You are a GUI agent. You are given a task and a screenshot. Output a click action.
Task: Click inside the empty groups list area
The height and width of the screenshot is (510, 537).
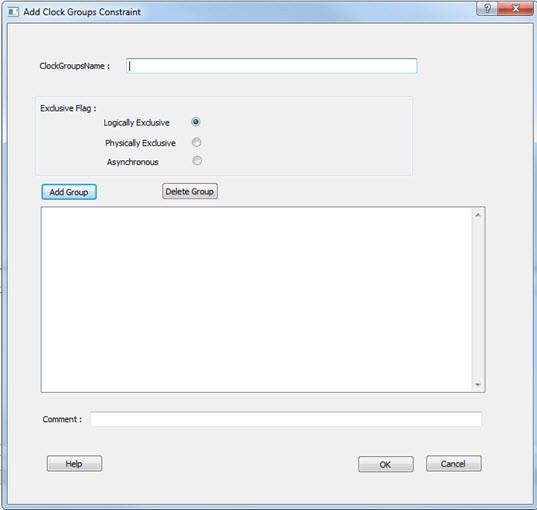[257, 299]
